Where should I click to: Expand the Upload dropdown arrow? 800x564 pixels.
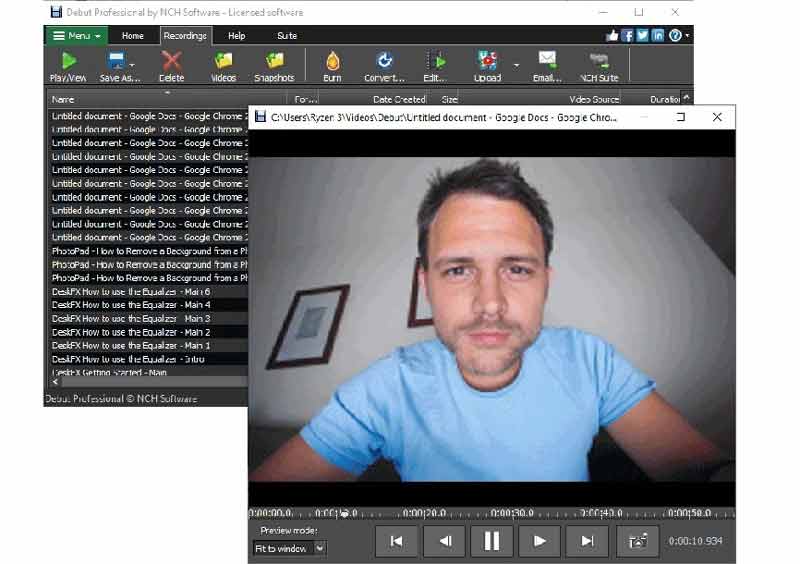pos(516,65)
